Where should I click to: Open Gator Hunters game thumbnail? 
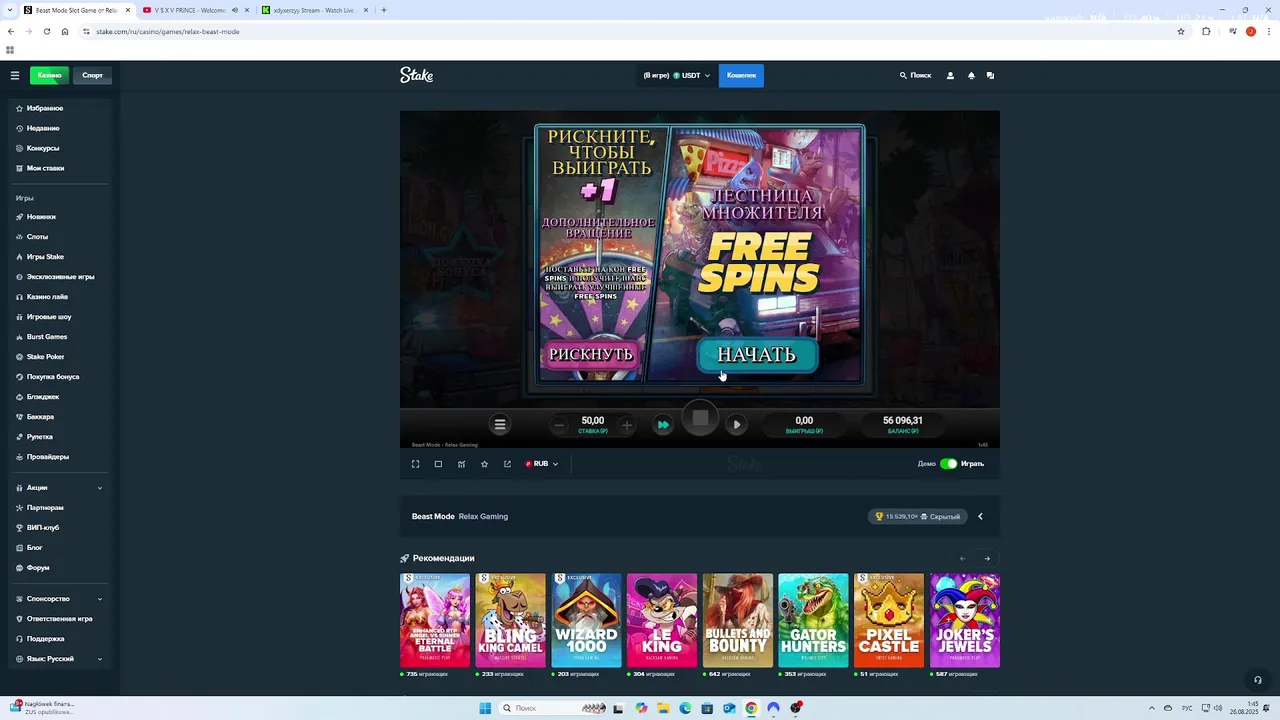pyautogui.click(x=813, y=620)
